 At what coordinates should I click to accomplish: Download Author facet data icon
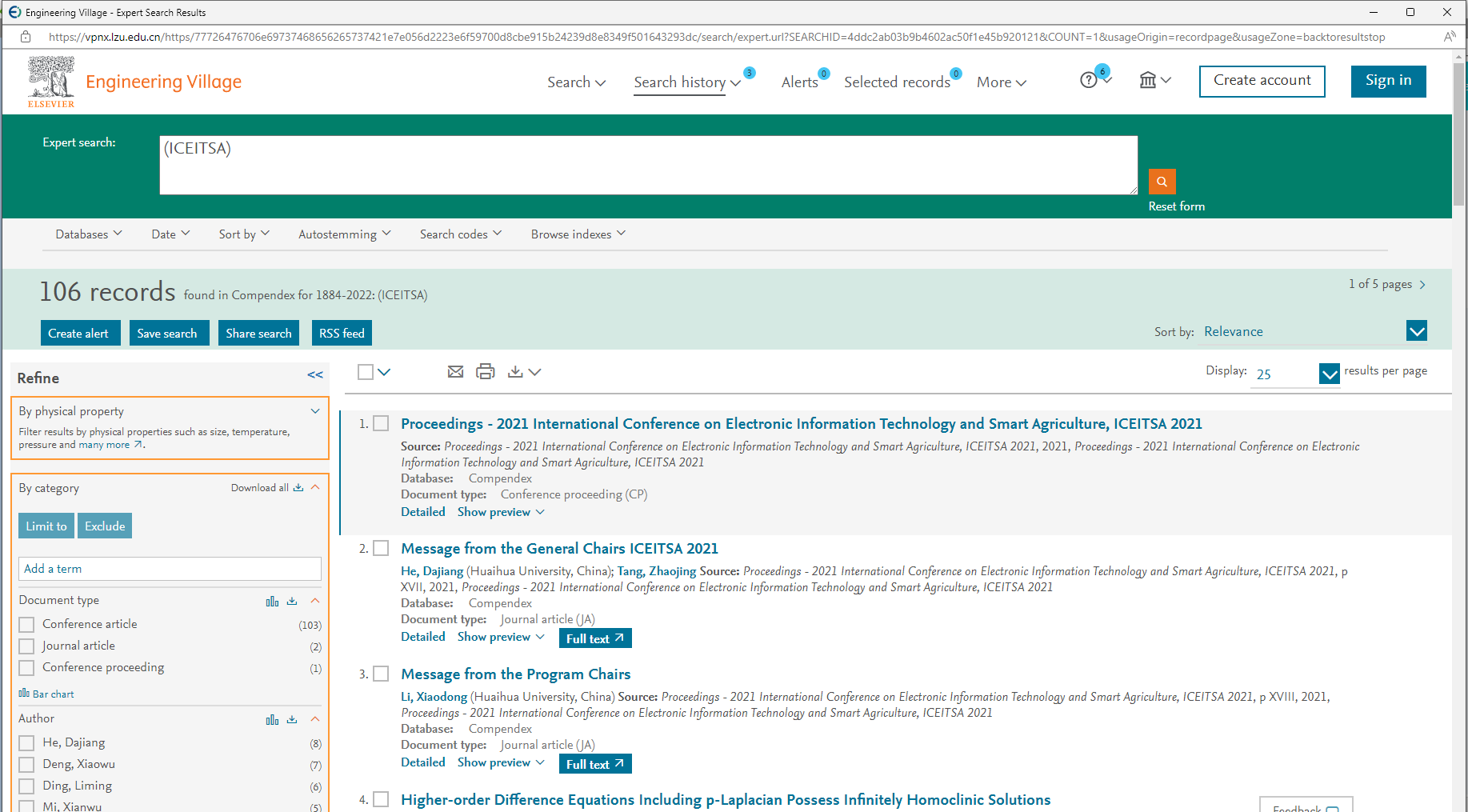click(292, 720)
